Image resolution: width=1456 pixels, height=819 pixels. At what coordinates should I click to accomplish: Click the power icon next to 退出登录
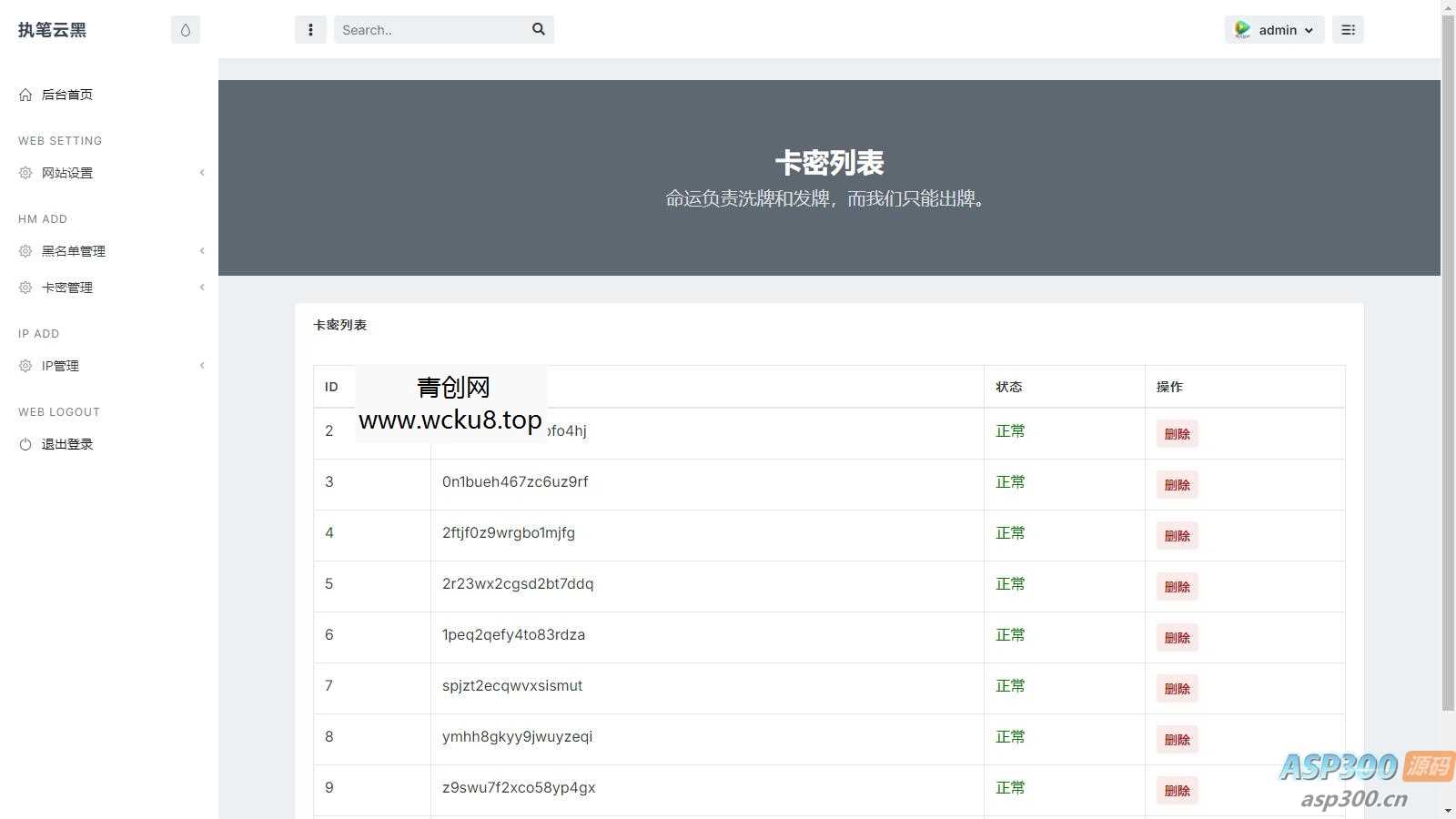click(x=24, y=444)
